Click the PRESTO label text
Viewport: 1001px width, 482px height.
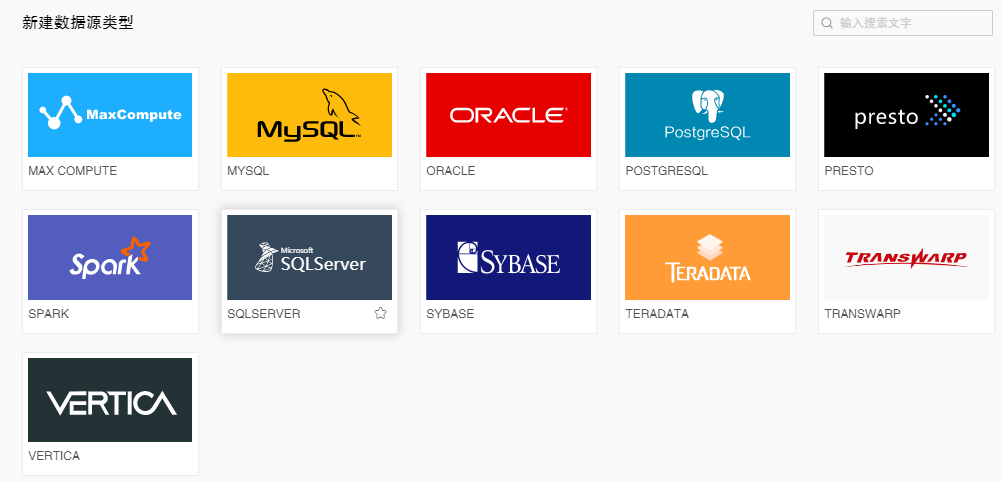(848, 171)
